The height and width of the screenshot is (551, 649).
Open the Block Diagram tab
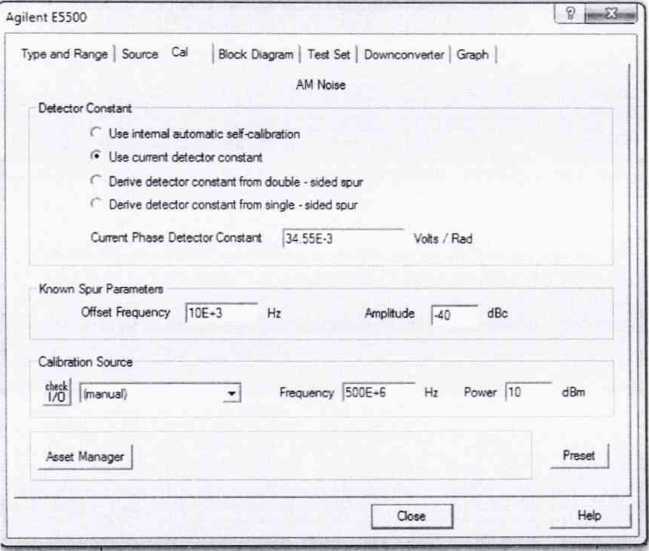pos(256,55)
